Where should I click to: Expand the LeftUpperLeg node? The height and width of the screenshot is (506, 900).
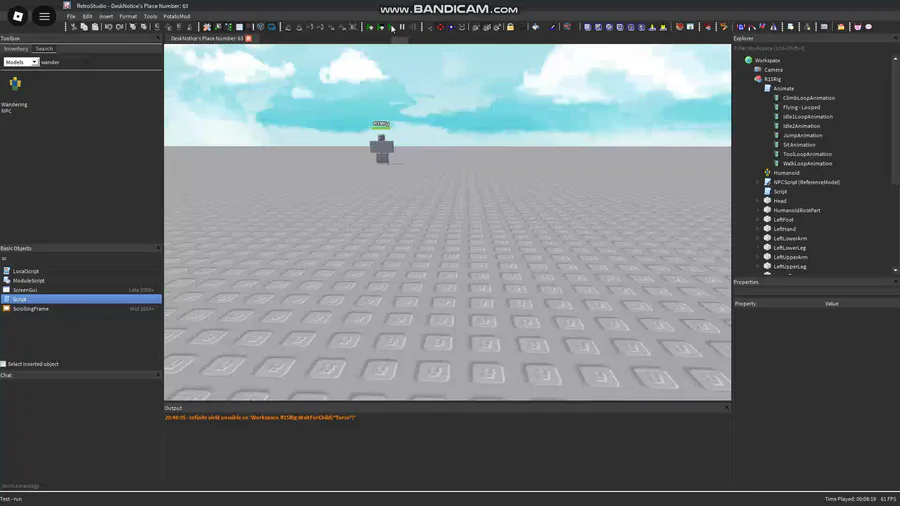[x=758, y=267]
